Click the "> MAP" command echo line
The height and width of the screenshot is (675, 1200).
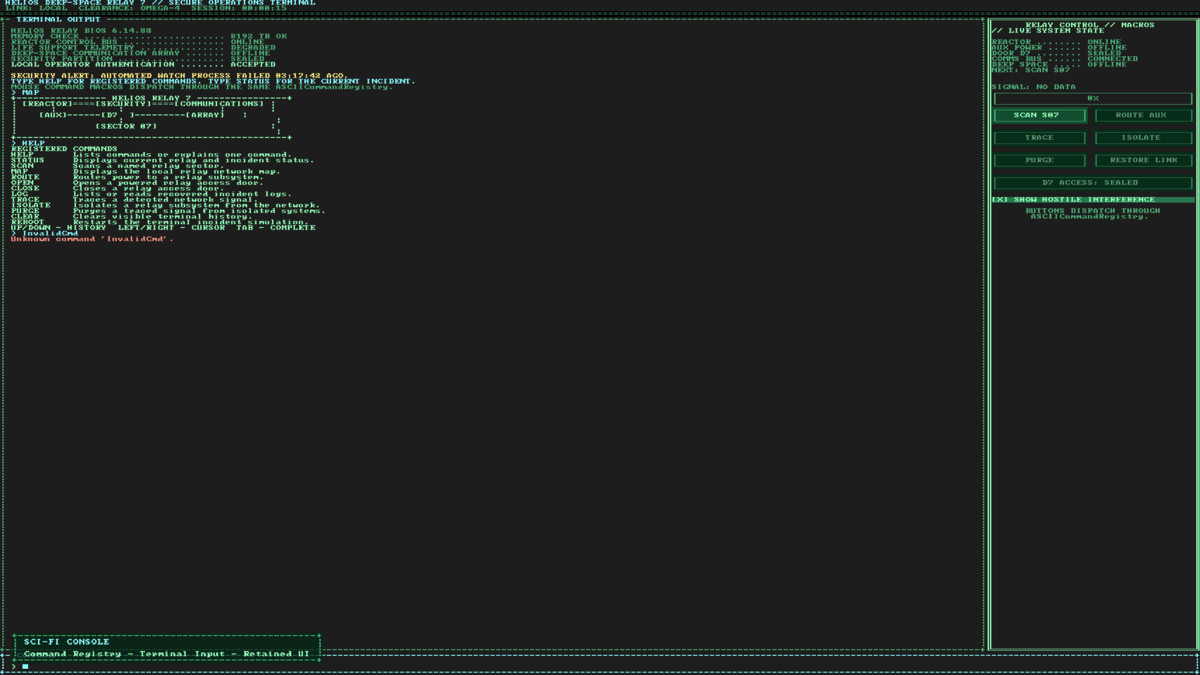[25, 92]
